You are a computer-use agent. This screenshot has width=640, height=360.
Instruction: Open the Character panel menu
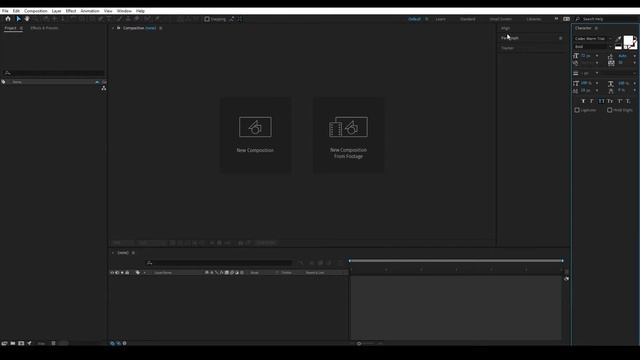[596, 28]
